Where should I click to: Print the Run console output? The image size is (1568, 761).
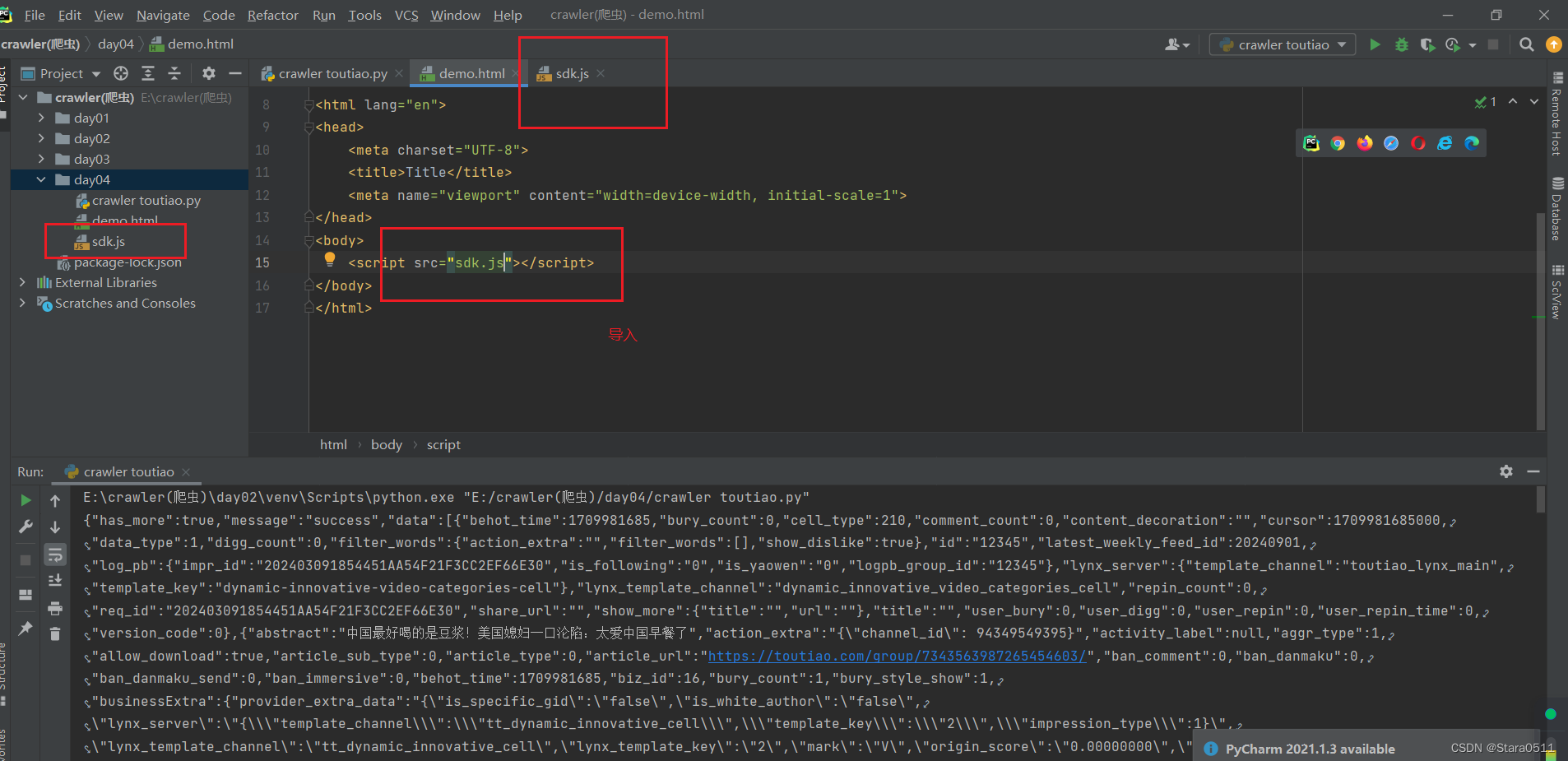(x=55, y=609)
